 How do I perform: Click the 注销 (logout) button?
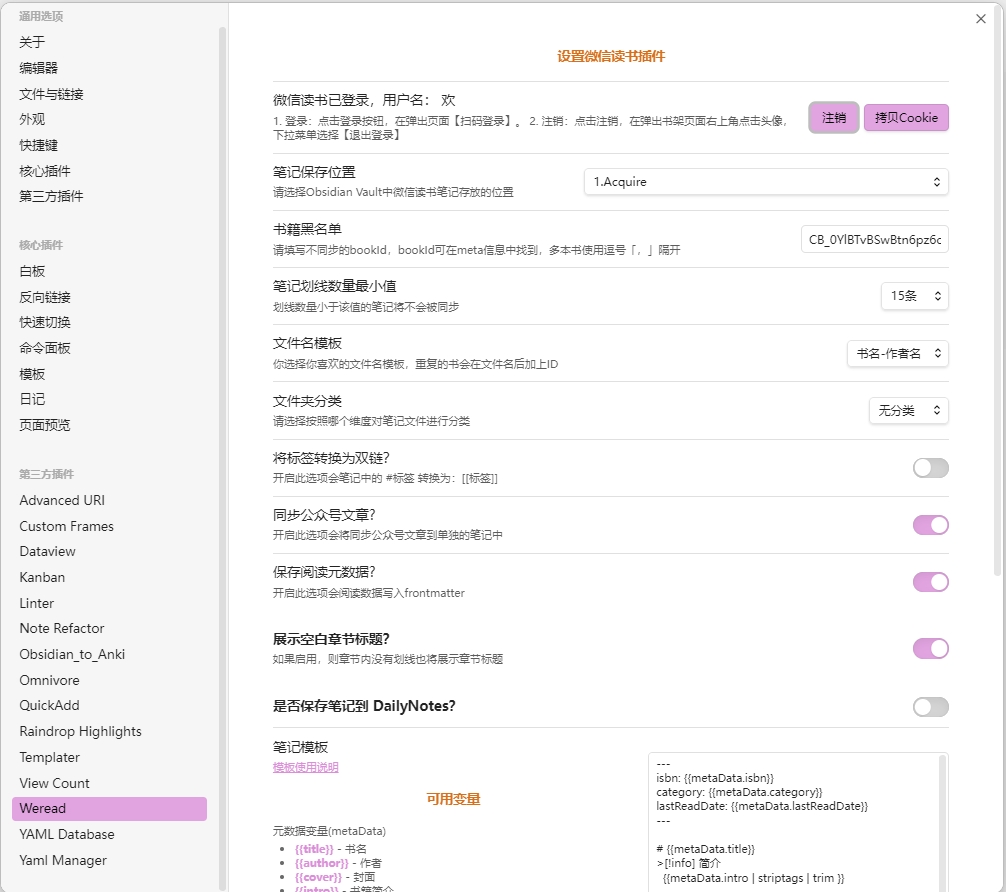pos(833,117)
